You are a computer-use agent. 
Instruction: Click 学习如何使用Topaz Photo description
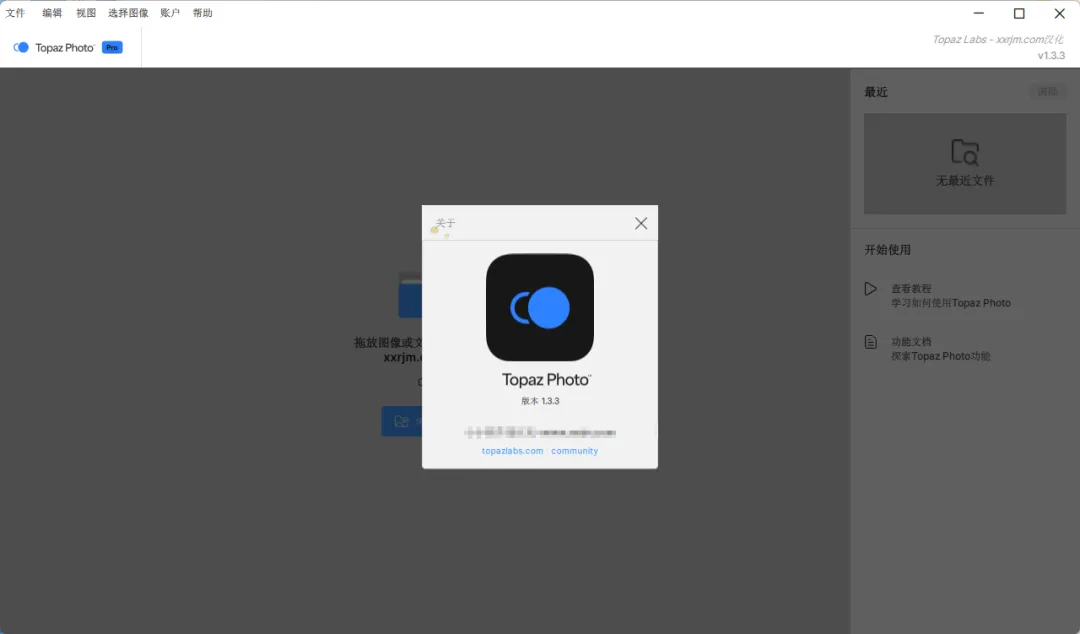(951, 303)
